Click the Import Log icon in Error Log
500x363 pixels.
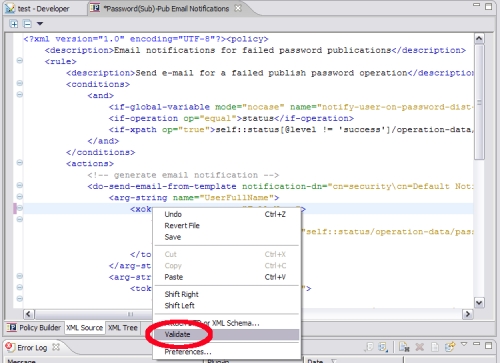(x=383, y=347)
